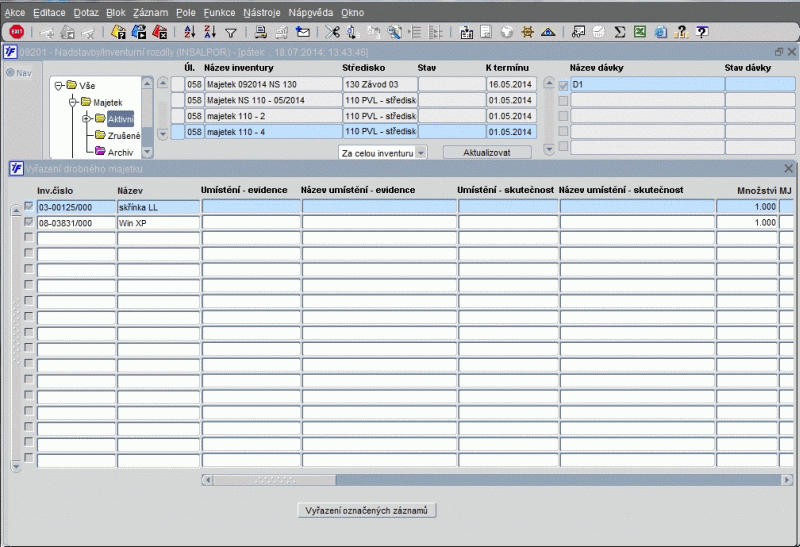Image resolution: width=800 pixels, height=547 pixels.
Task: Check the third row checkbox in asset list
Action: (x=29, y=237)
